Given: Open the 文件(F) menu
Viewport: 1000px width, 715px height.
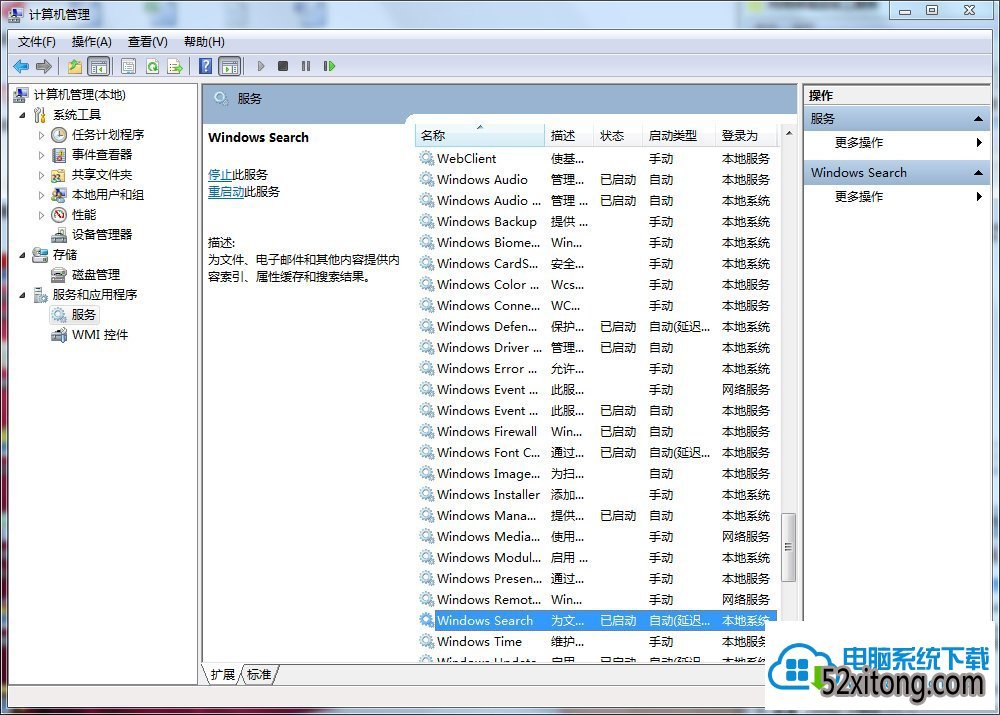Looking at the screenshot, I should tap(36, 42).
